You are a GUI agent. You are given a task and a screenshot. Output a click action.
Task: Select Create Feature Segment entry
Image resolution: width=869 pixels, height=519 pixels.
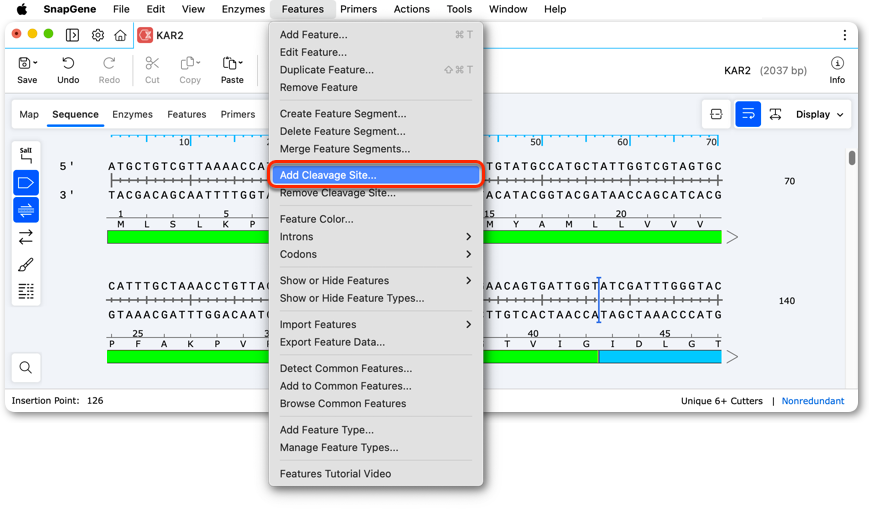(x=376, y=114)
